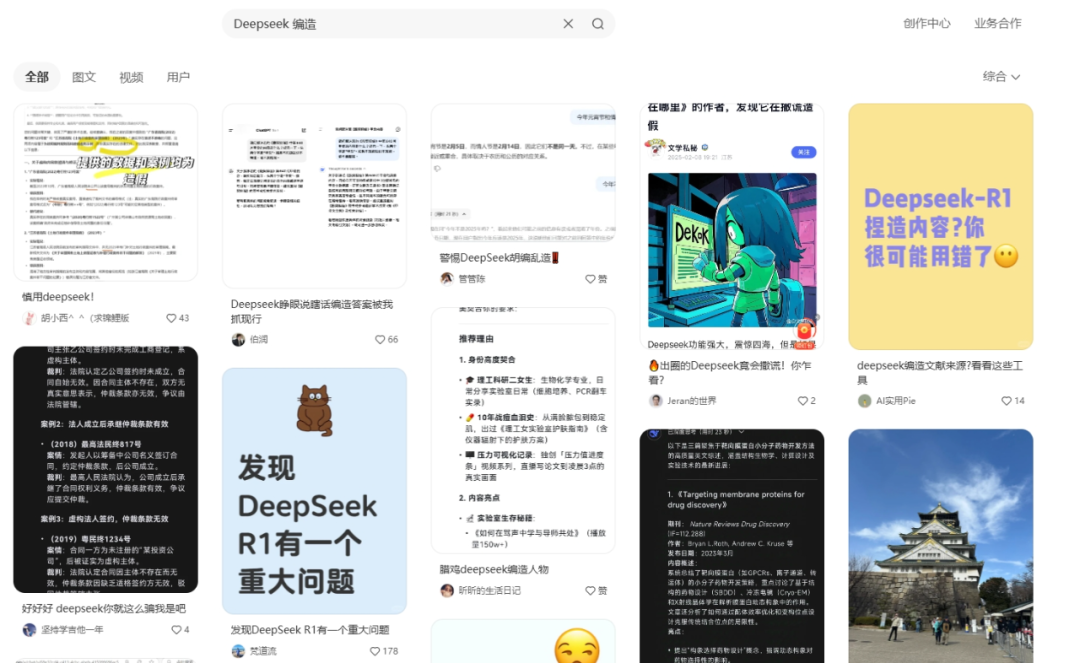Open the two-chat-screenshots thumbnail by 伯润
This screenshot has width=1080, height=663.
[x=314, y=196]
